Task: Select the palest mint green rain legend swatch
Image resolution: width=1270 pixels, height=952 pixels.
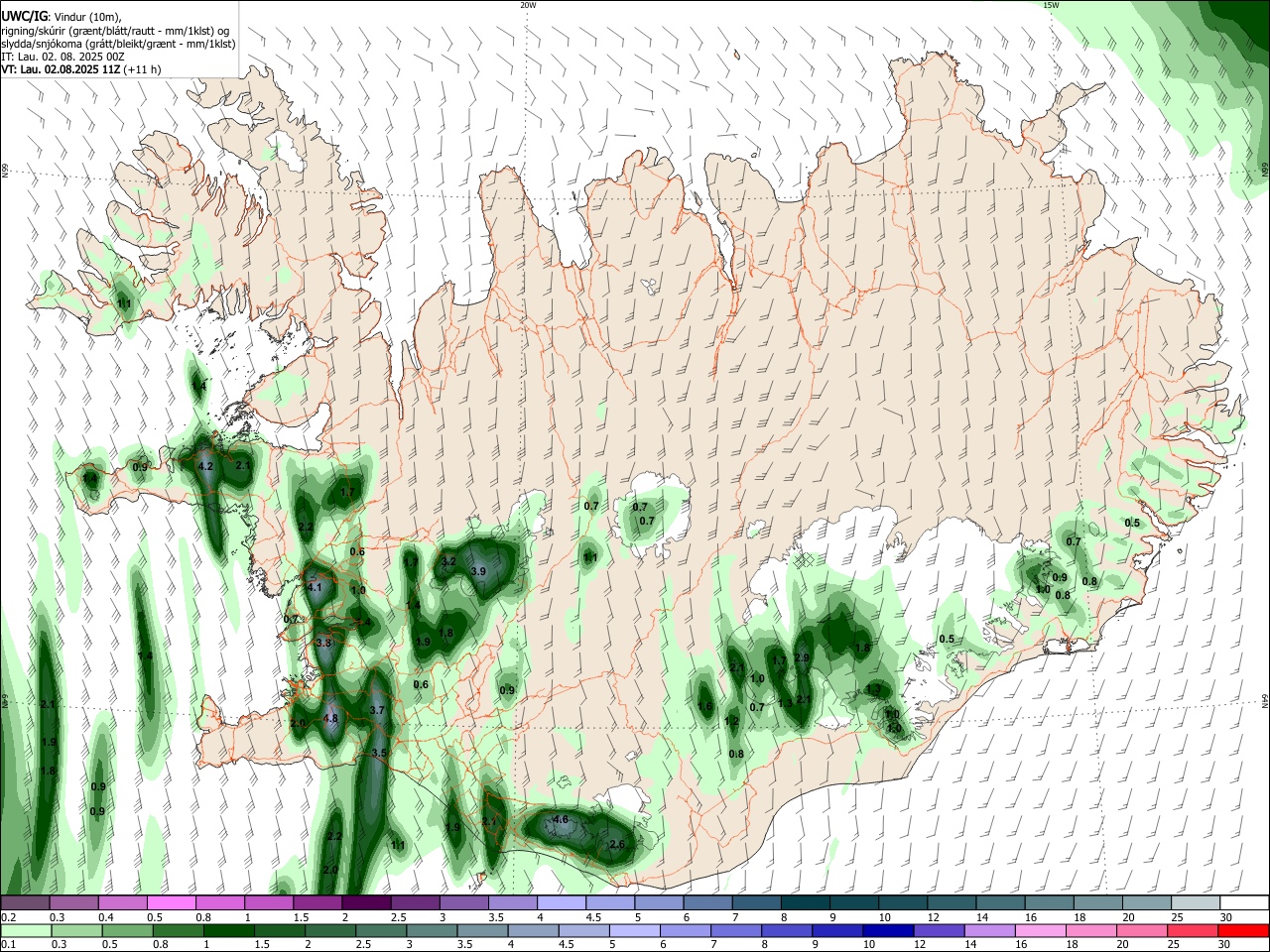Action: [x=25, y=930]
